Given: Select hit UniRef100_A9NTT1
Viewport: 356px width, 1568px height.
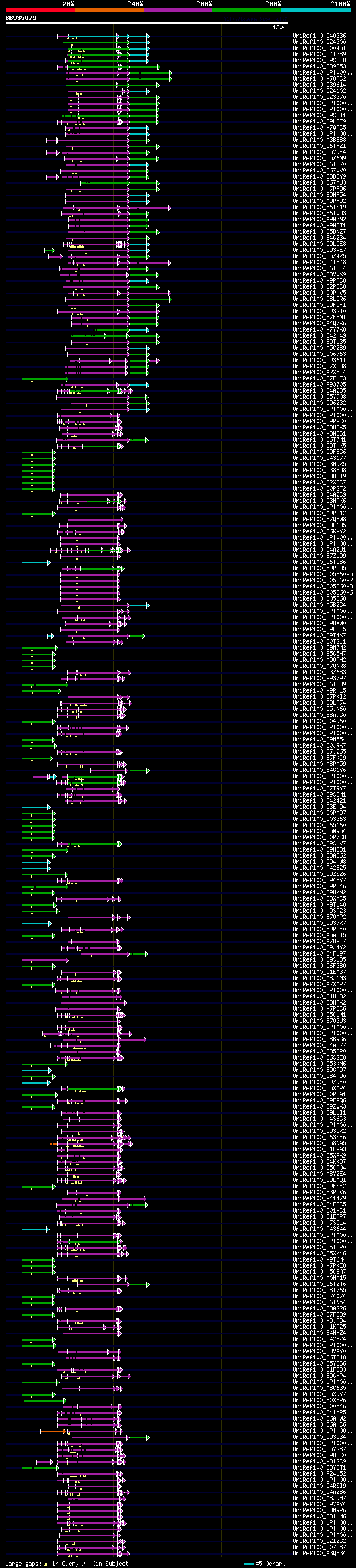Looking at the screenshot, I should point(319,226).
